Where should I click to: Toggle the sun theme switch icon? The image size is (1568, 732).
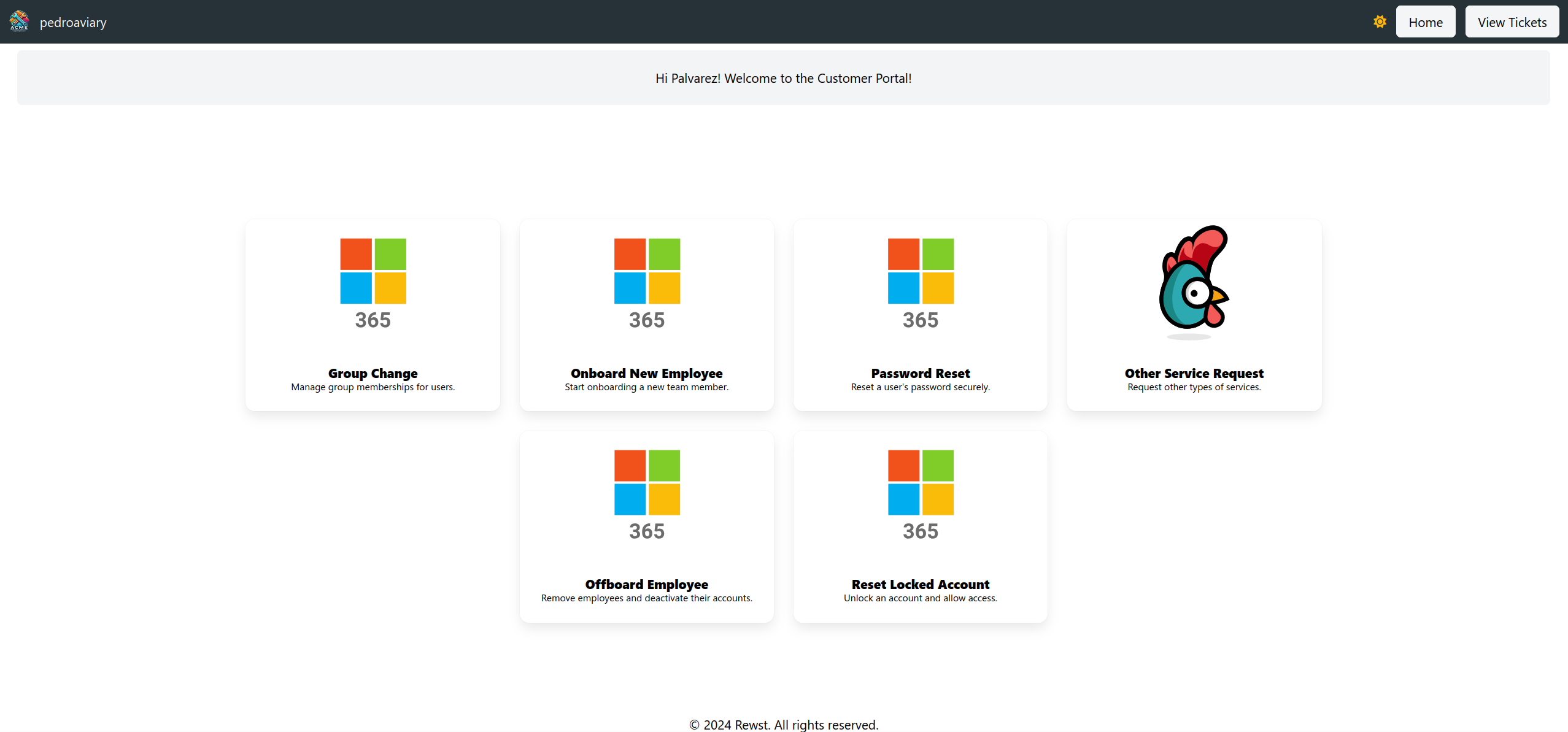[1380, 22]
